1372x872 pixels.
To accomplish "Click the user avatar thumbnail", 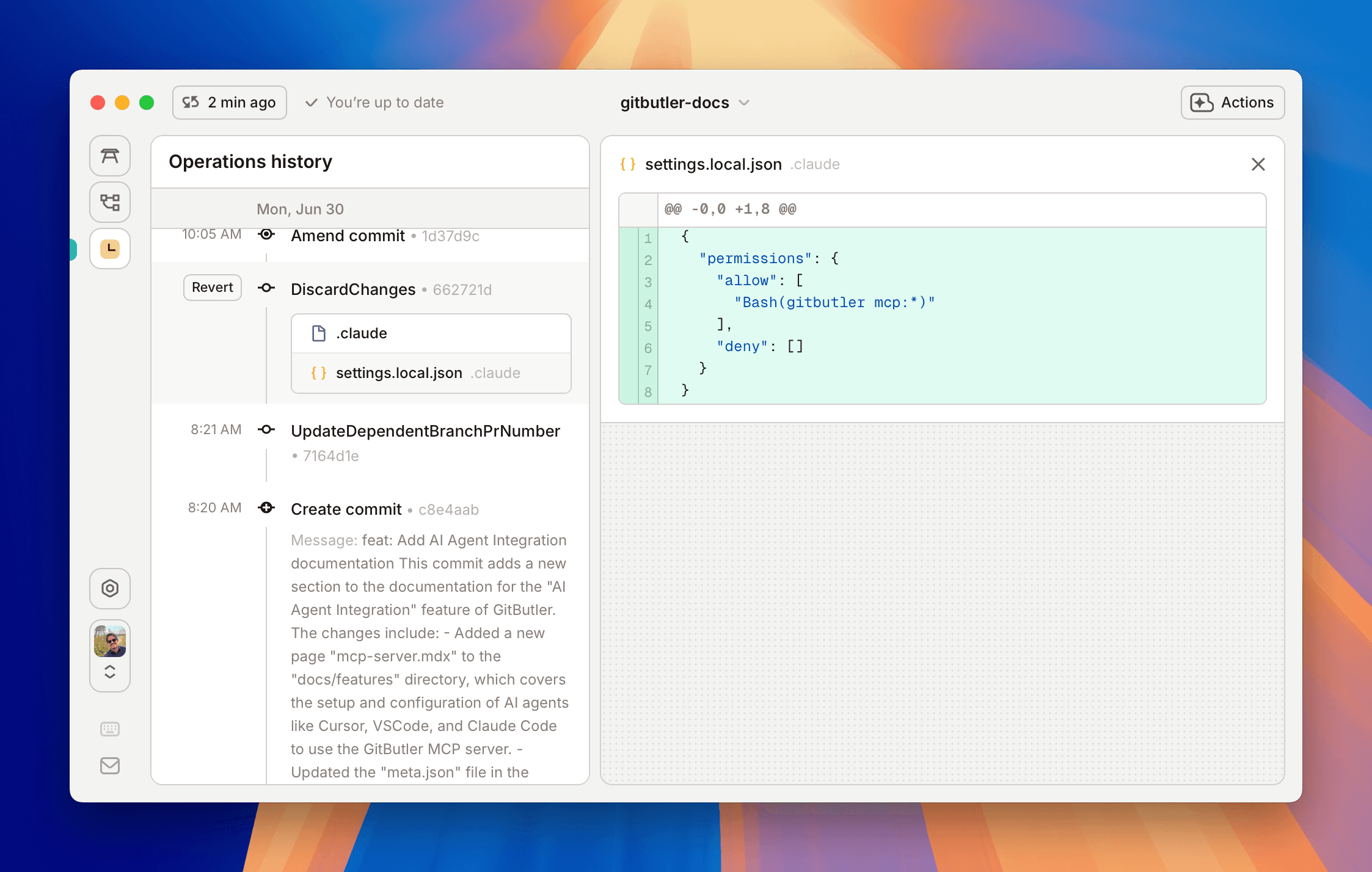I will click(x=110, y=641).
